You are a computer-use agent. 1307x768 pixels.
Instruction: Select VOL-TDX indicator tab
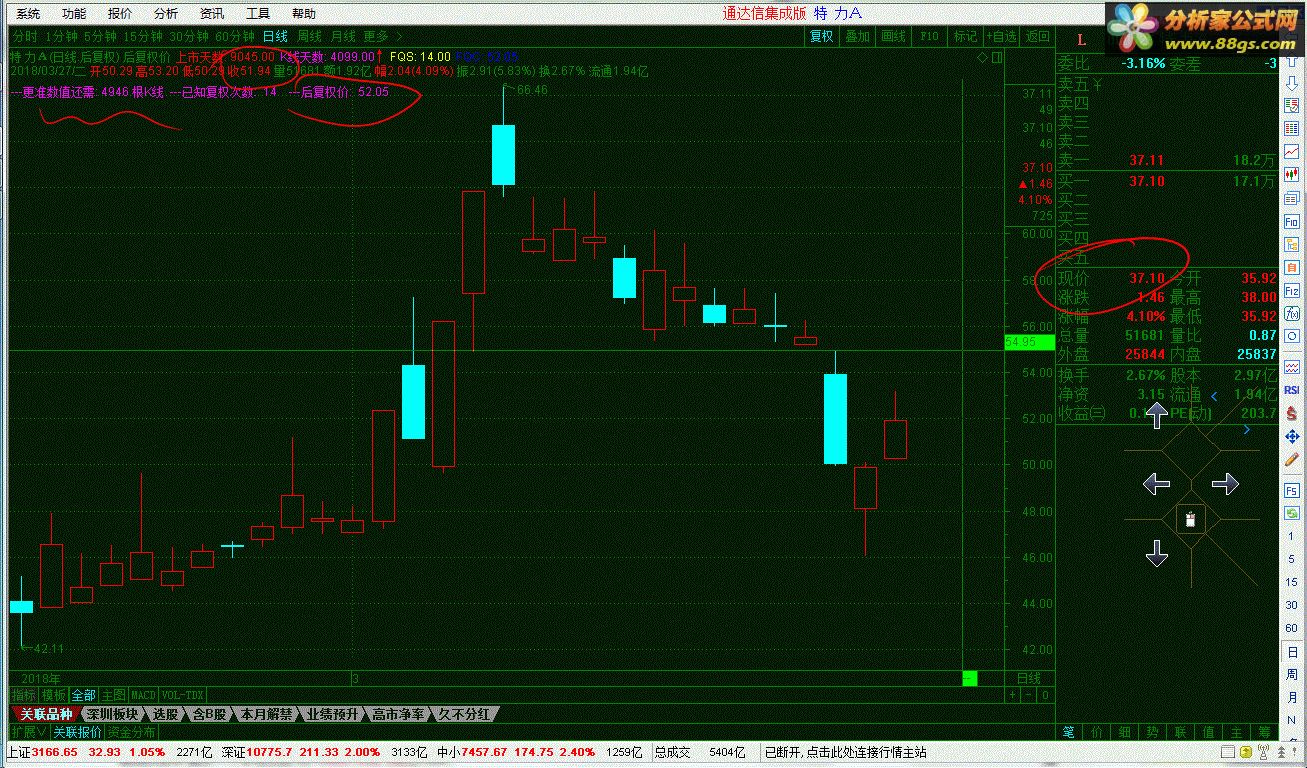182,695
